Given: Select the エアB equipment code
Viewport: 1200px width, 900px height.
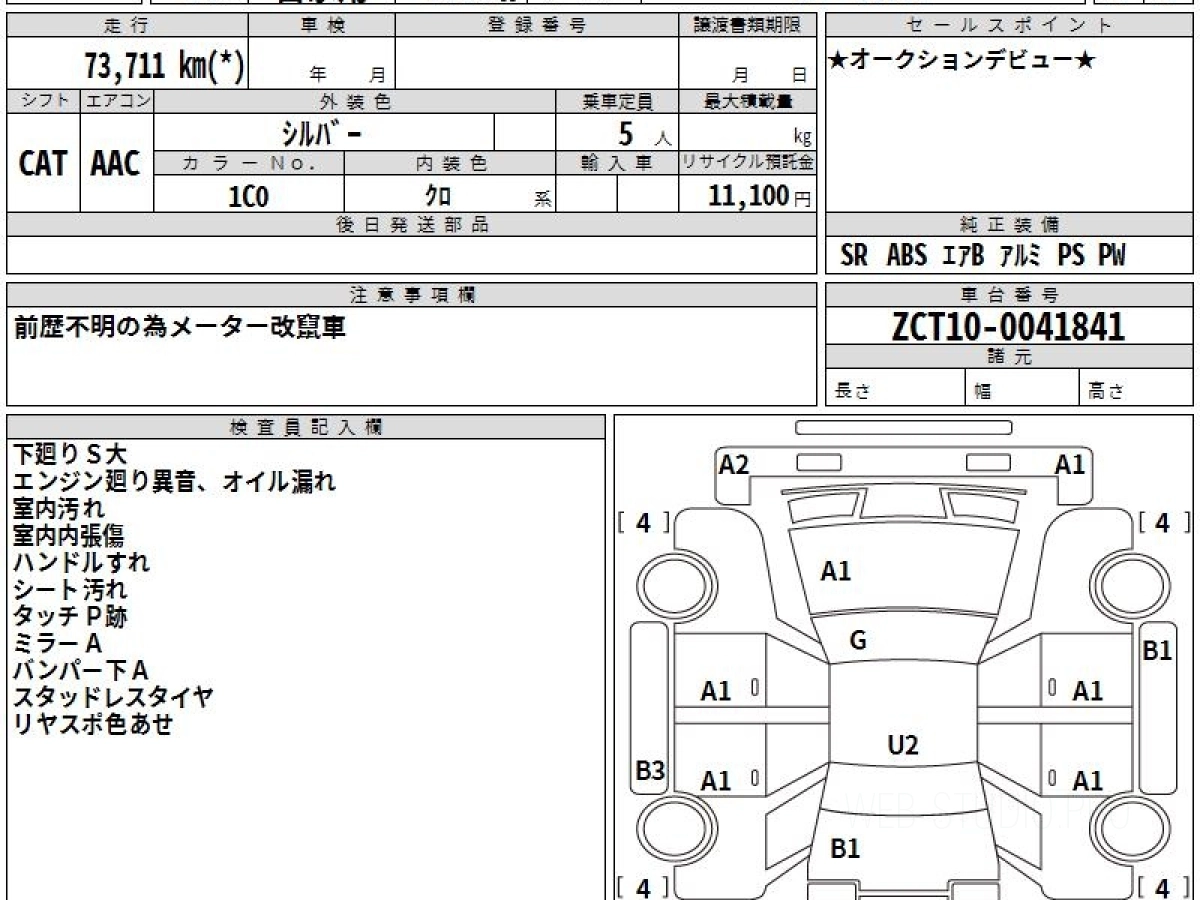Looking at the screenshot, I should pyautogui.click(x=964, y=256).
